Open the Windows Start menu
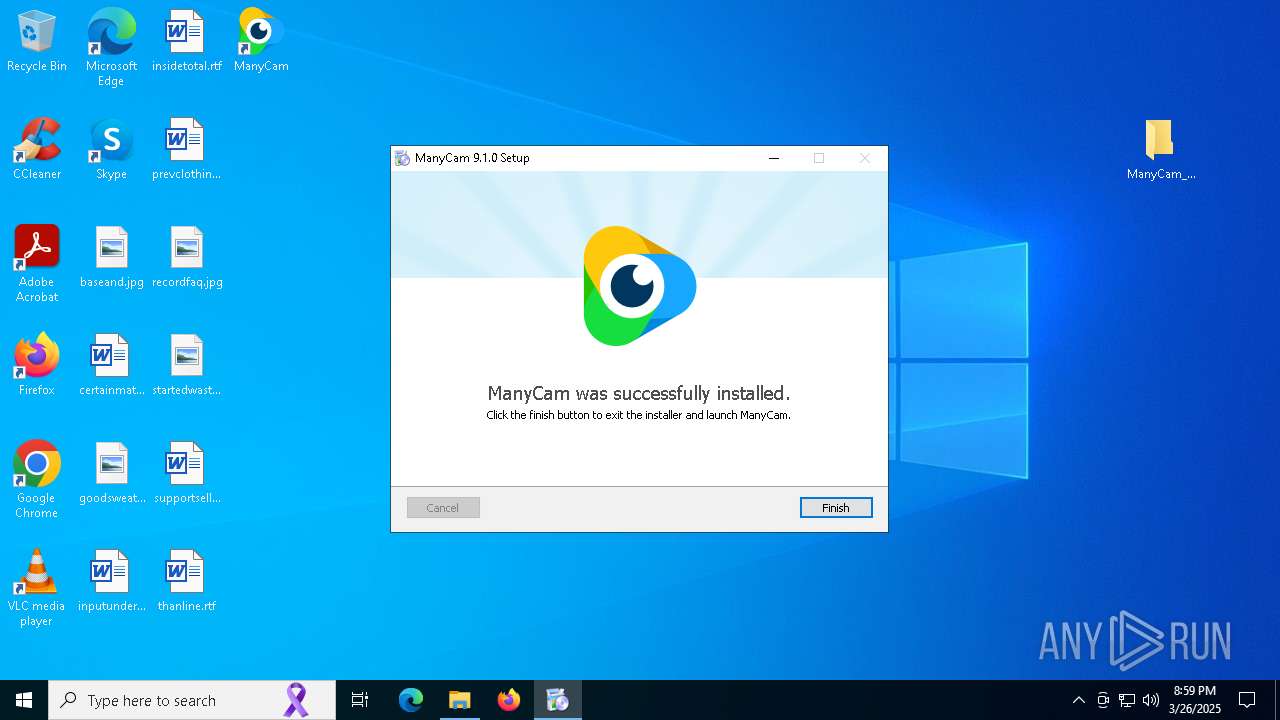The width and height of the screenshot is (1280, 720). point(24,700)
